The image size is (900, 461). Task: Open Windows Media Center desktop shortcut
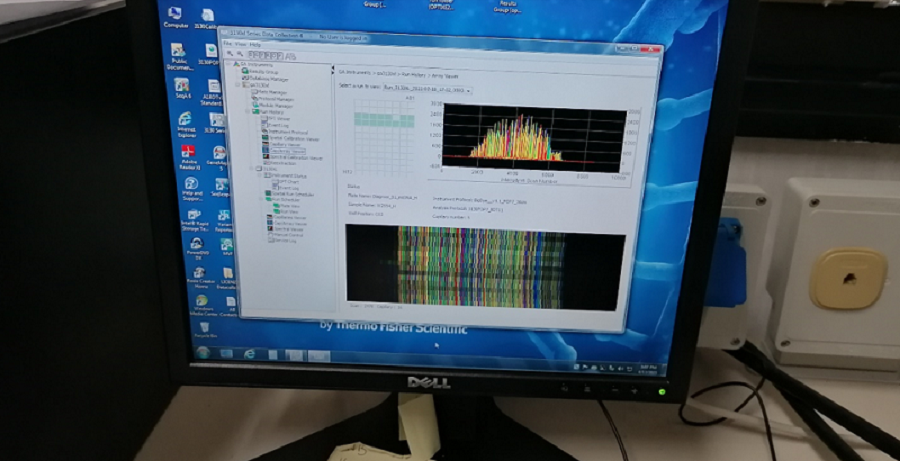[x=203, y=301]
